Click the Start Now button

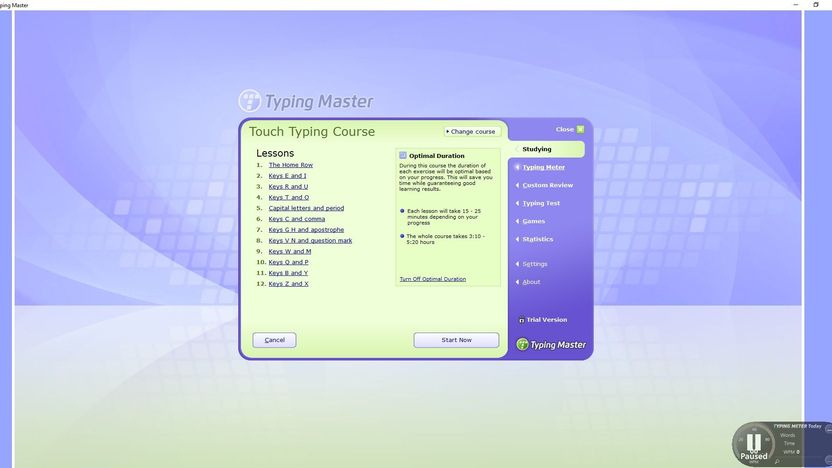click(456, 340)
